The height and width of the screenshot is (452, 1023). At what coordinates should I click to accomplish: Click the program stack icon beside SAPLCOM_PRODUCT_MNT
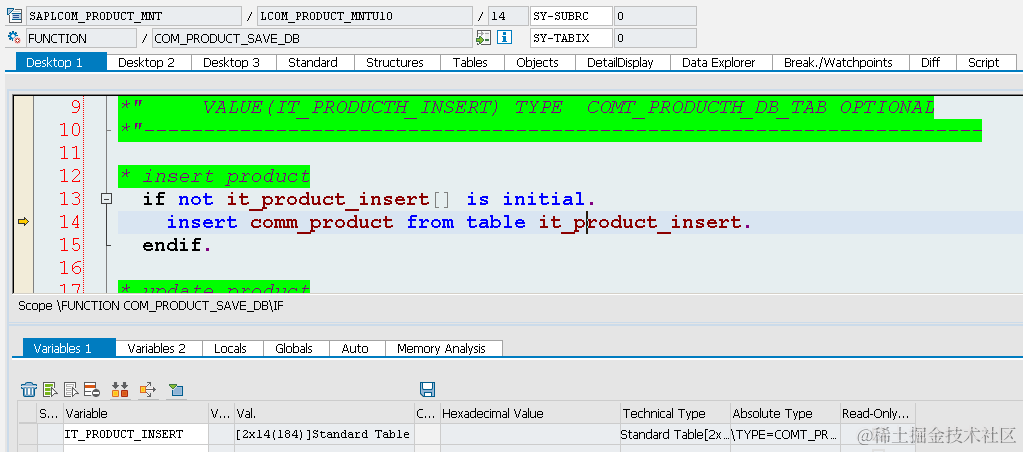[x=14, y=16]
